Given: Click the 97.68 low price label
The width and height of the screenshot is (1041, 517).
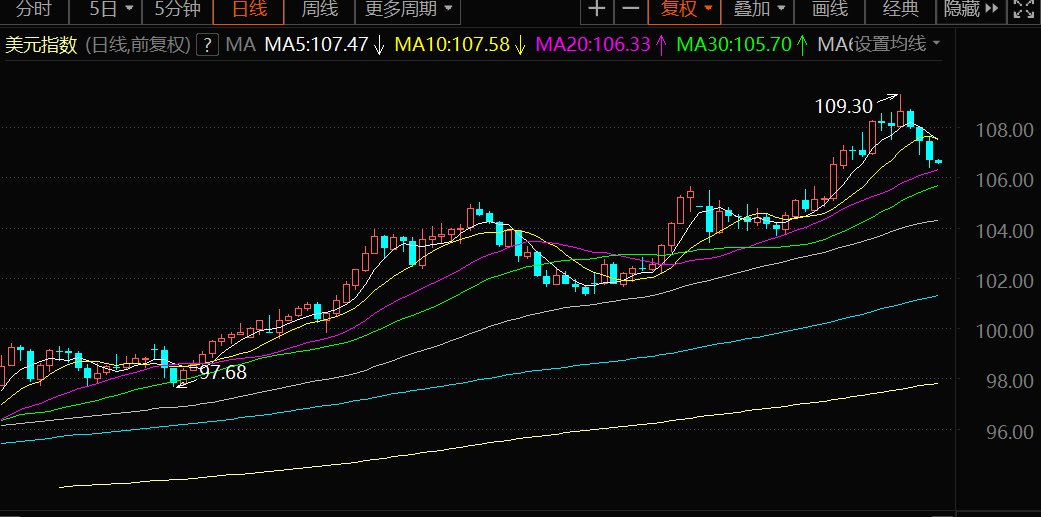Looking at the screenshot, I should tap(223, 372).
